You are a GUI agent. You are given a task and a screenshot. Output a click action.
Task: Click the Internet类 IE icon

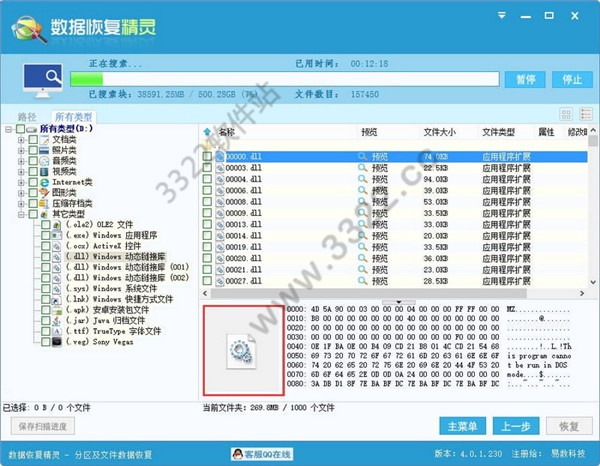[x=44, y=182]
